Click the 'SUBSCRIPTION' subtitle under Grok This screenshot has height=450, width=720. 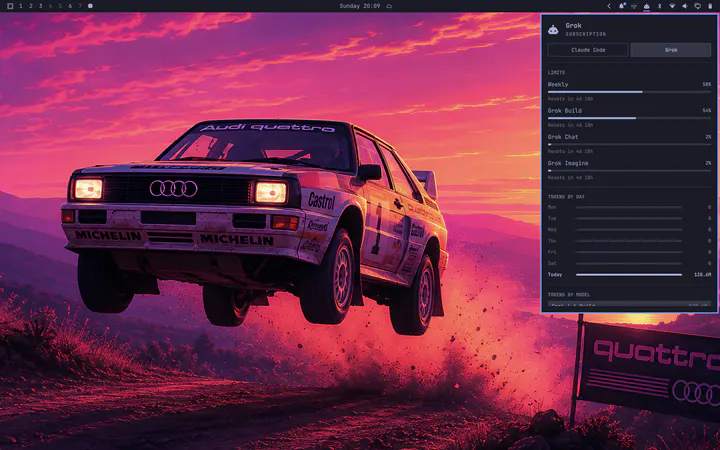point(585,34)
